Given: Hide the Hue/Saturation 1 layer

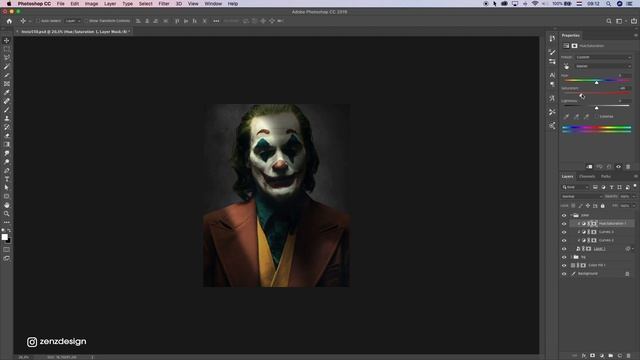Looking at the screenshot, I should (x=564, y=224).
